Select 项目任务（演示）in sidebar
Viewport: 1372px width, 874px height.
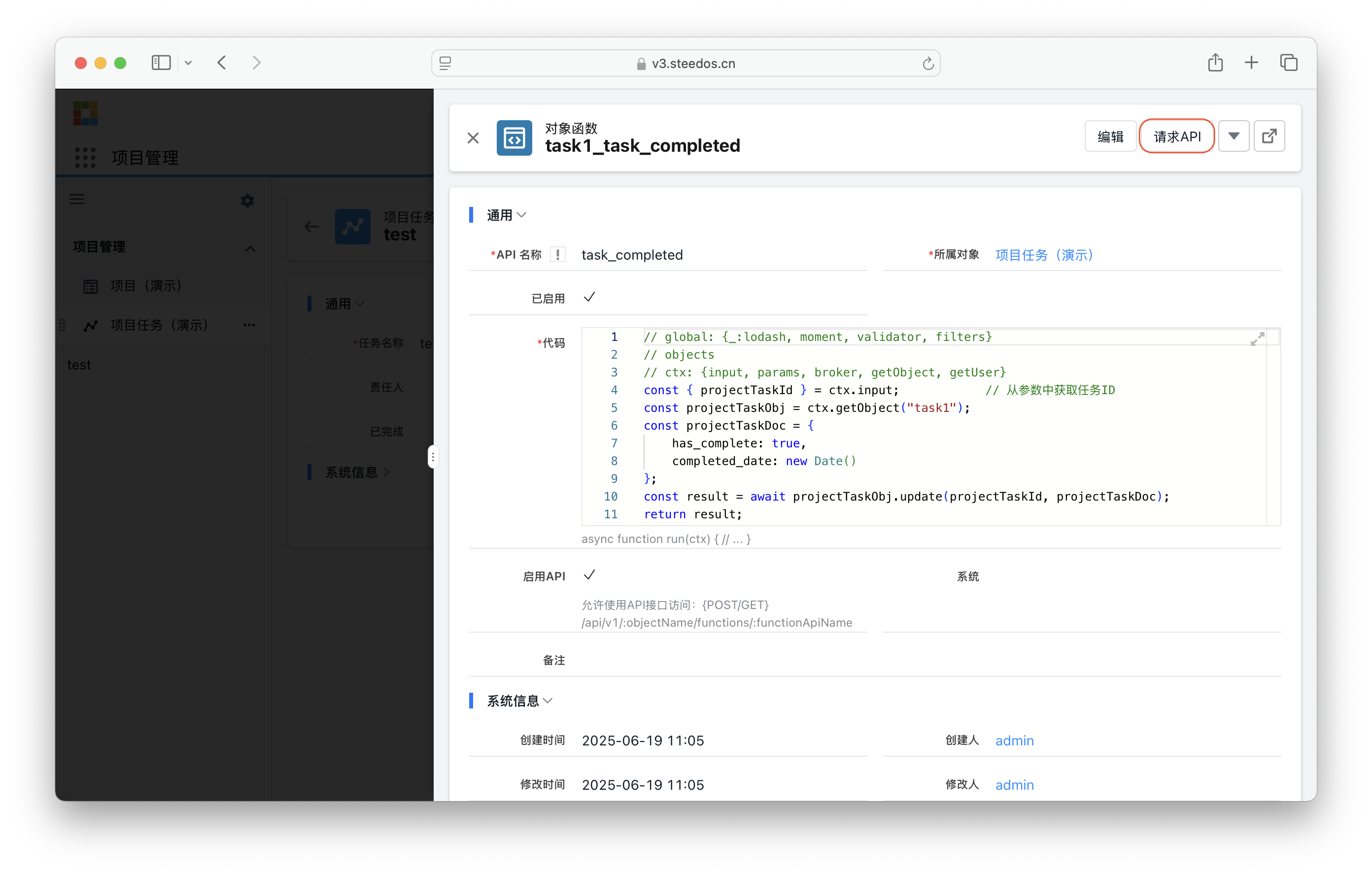point(163,325)
